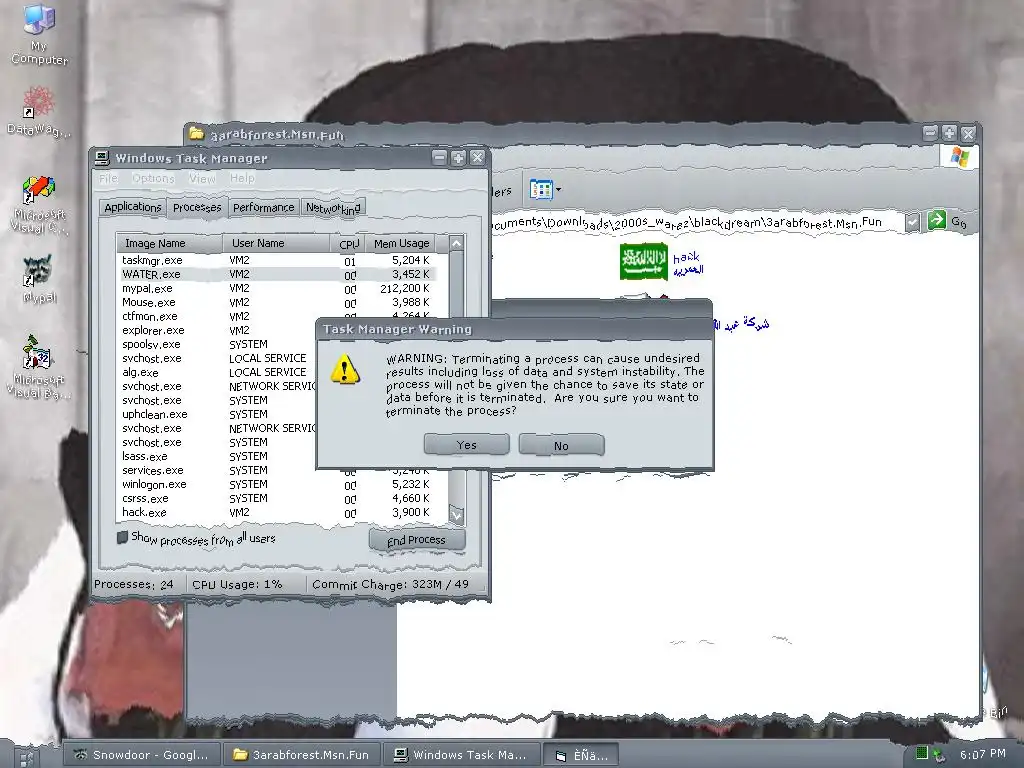Select the spoolsv.exe process row
The image size is (1024, 768).
pyautogui.click(x=217, y=344)
